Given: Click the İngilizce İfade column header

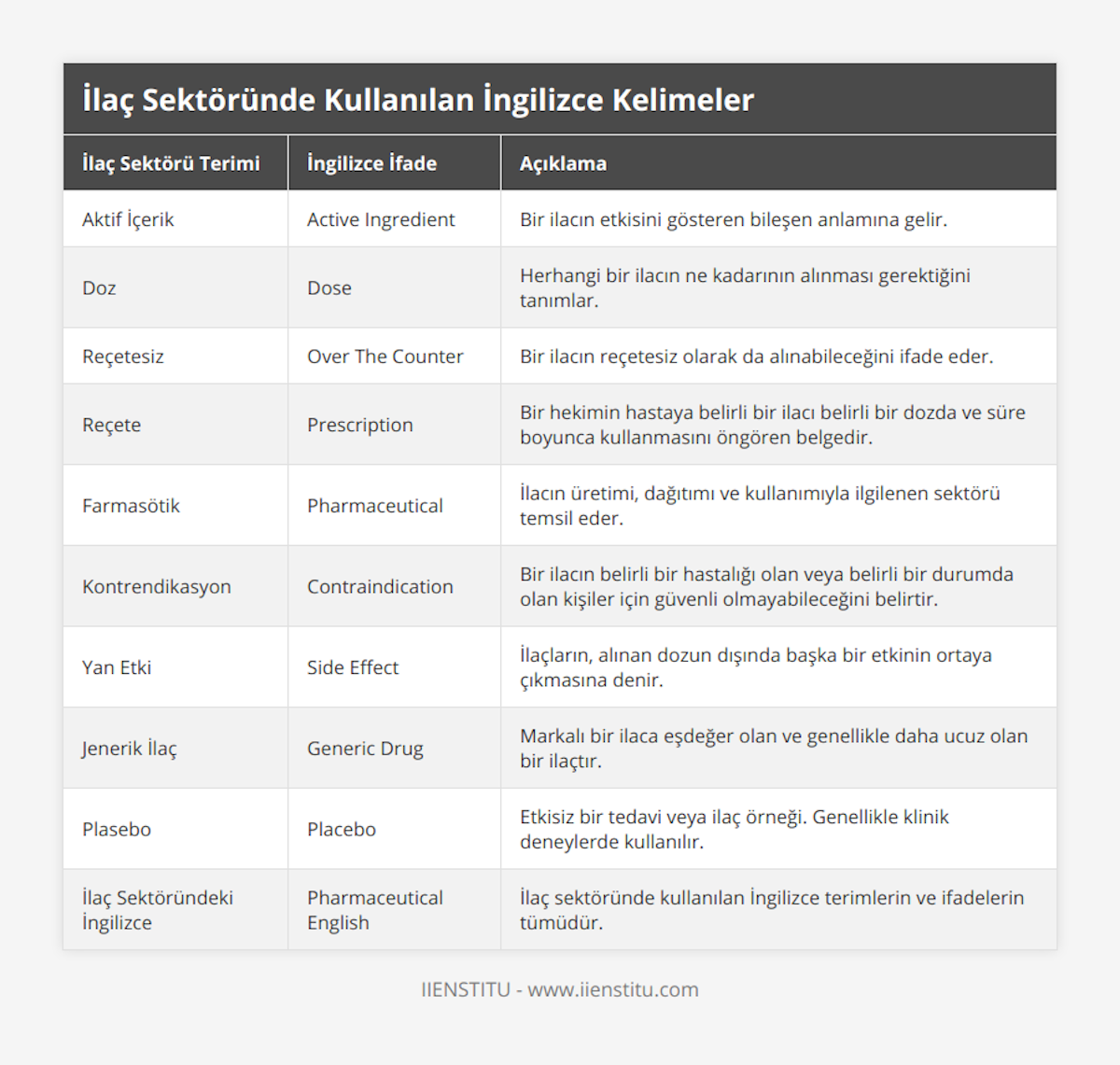Looking at the screenshot, I should tap(371, 163).
